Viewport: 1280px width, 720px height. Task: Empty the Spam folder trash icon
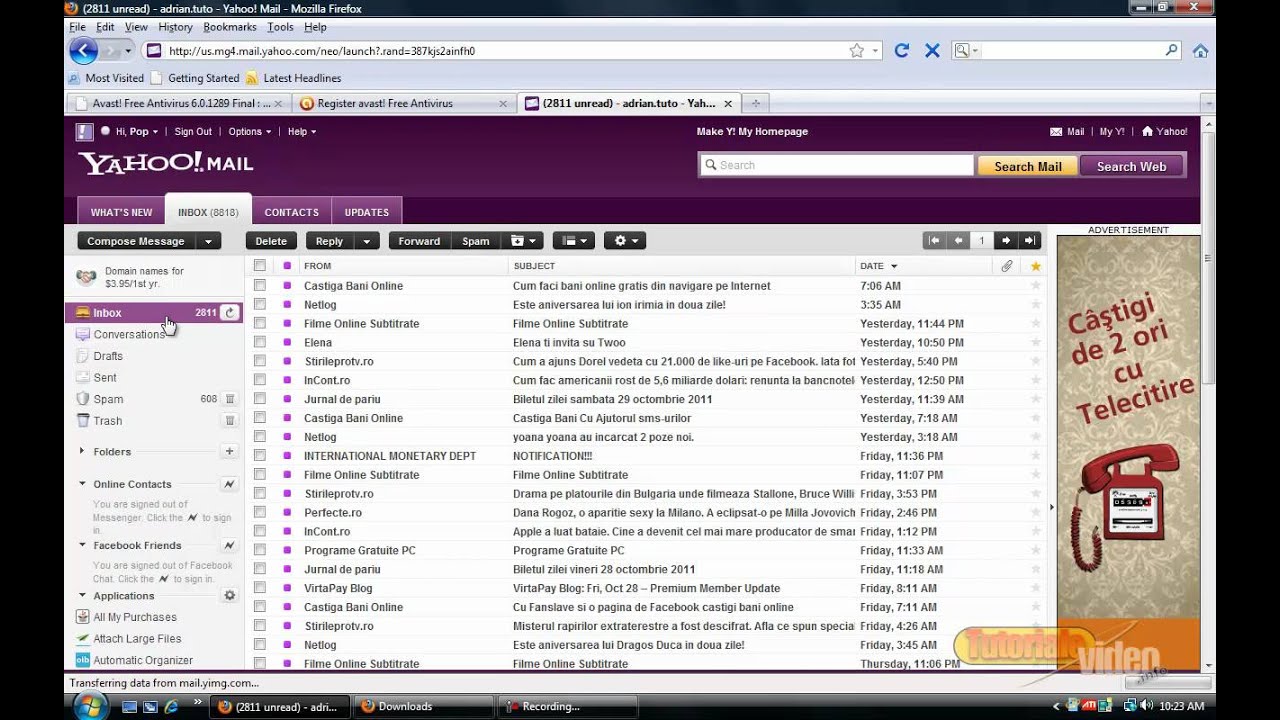[x=230, y=399]
